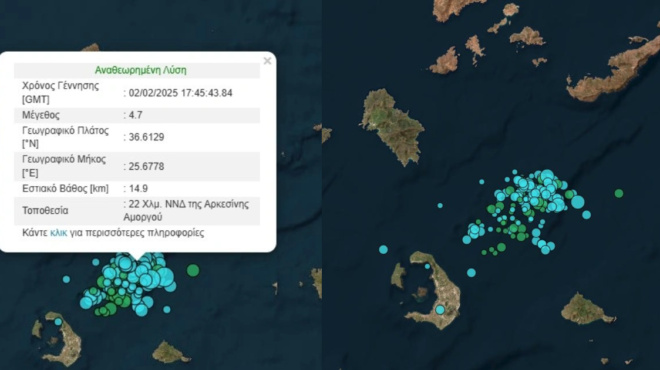Image resolution: width=660 pixels, height=370 pixels.
Task: Click the isolated green marker east of left map's cluster
Action: click(193, 270)
